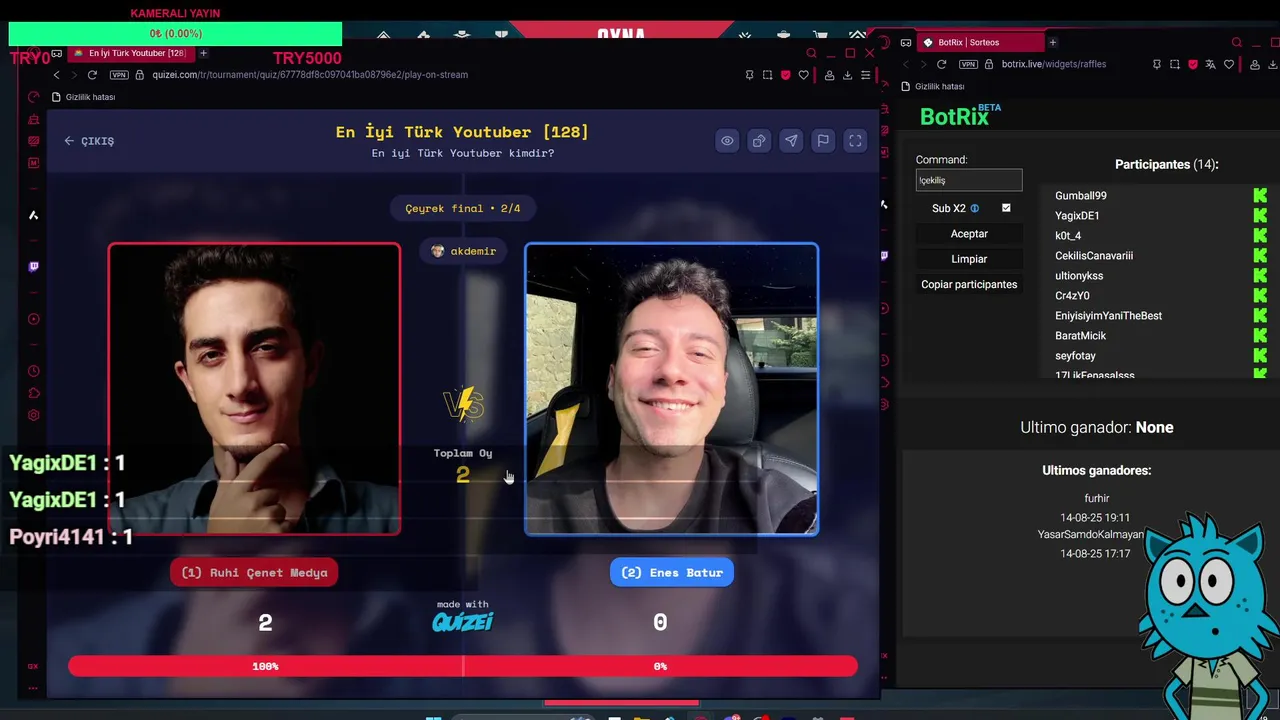
Task: Reload the quizei.com page
Action: [92, 75]
